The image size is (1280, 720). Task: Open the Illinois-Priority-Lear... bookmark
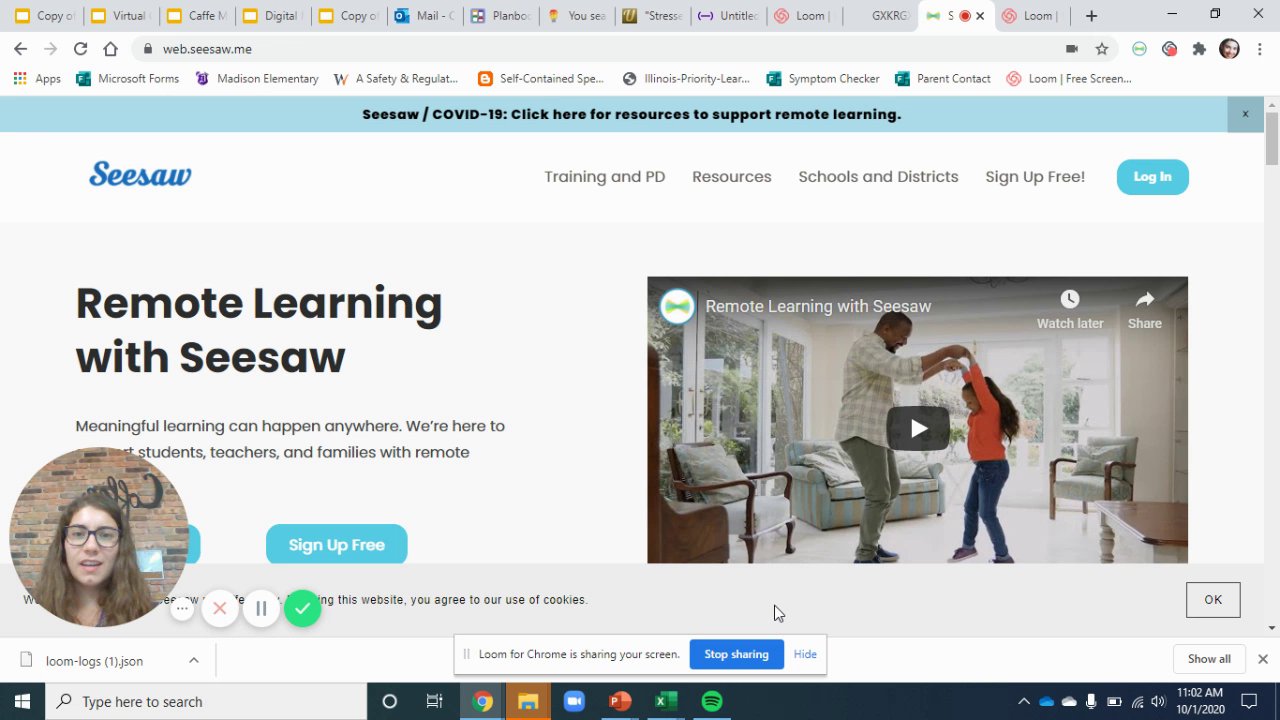(686, 78)
